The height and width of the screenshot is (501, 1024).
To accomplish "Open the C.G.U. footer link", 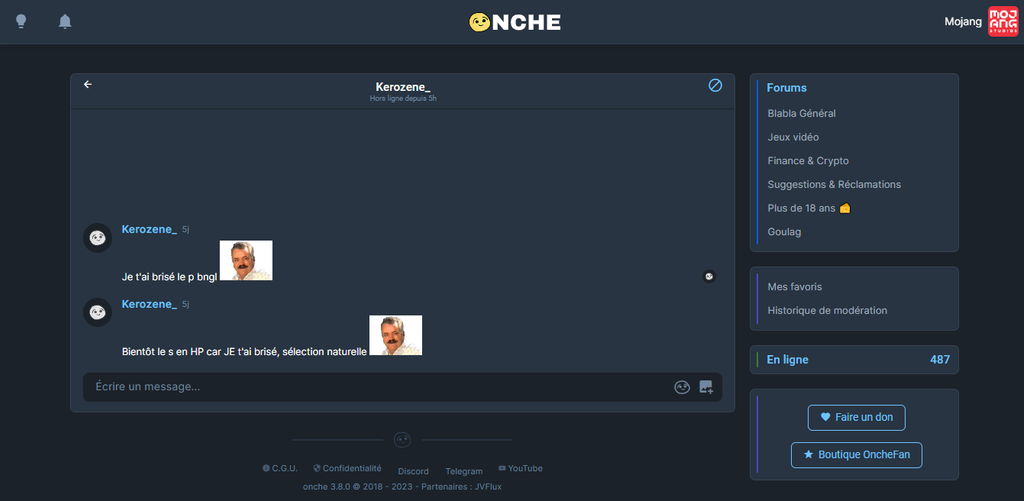I will tap(280, 468).
